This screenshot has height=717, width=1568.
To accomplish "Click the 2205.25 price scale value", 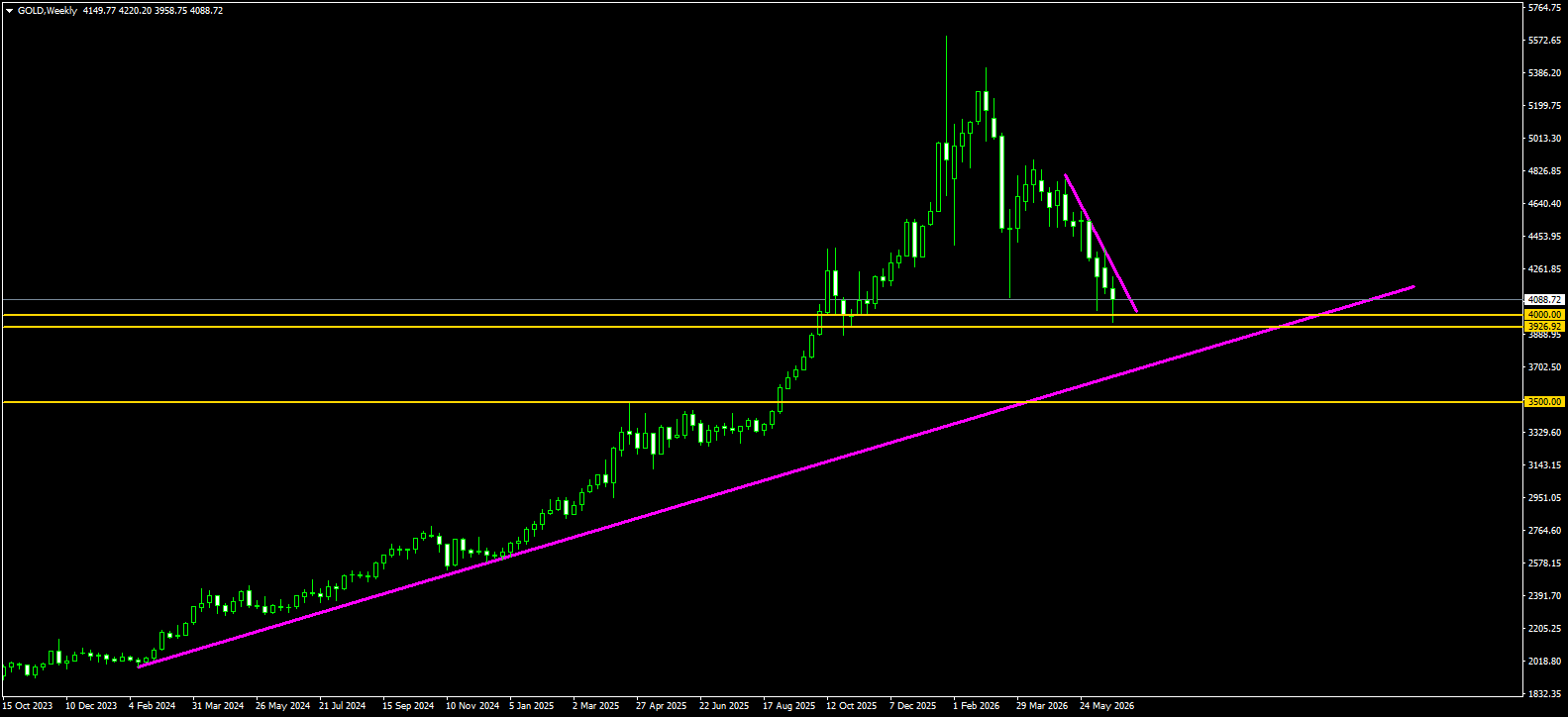I will tap(1545, 629).
